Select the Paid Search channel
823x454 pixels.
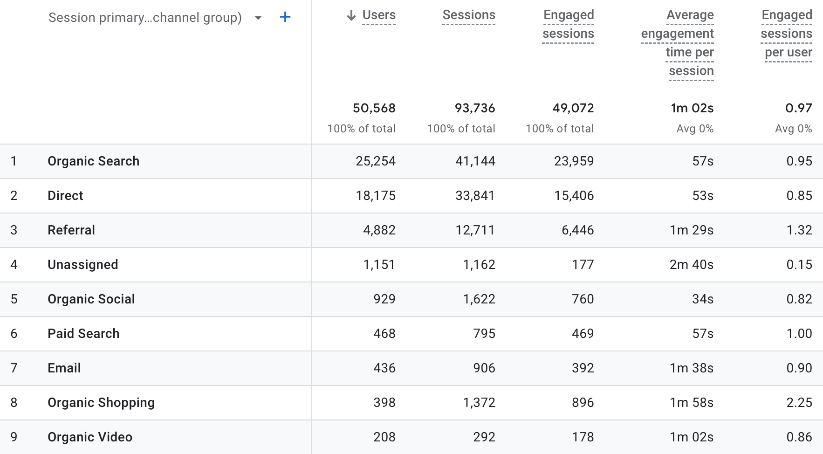pyautogui.click(x=83, y=334)
